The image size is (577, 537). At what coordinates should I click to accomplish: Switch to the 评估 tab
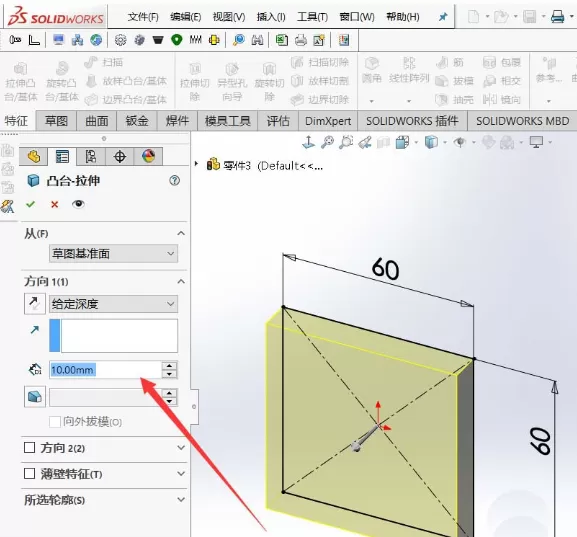pos(278,121)
